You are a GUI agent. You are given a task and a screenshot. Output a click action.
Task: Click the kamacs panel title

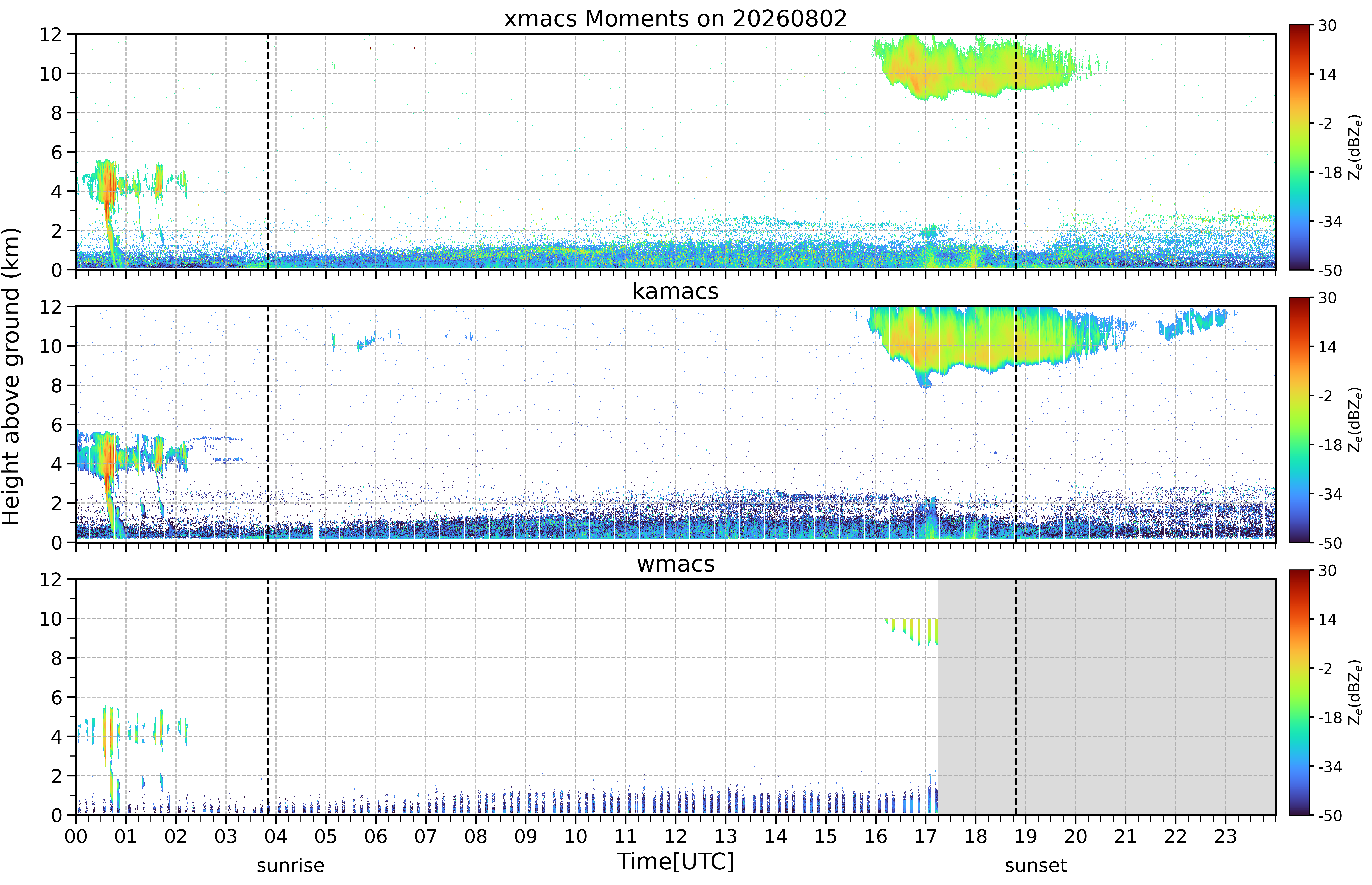point(675,291)
